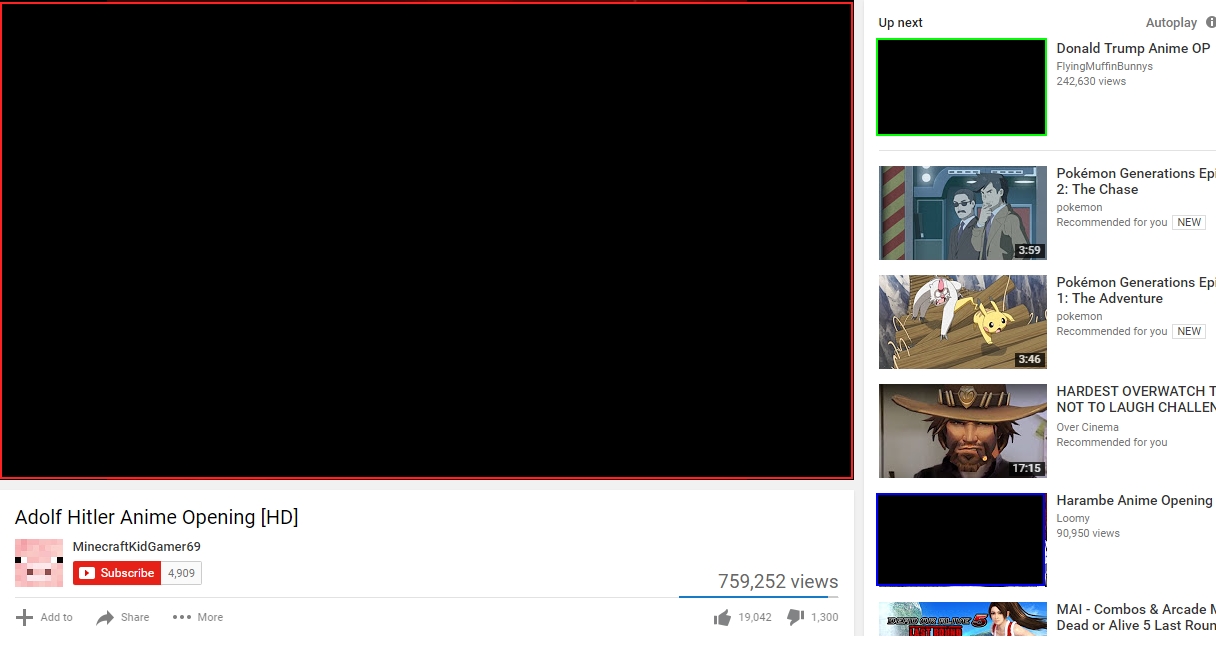The image size is (1216, 648).
Task: Click the FlyingMuffinBunnys channel name
Action: coord(1105,66)
